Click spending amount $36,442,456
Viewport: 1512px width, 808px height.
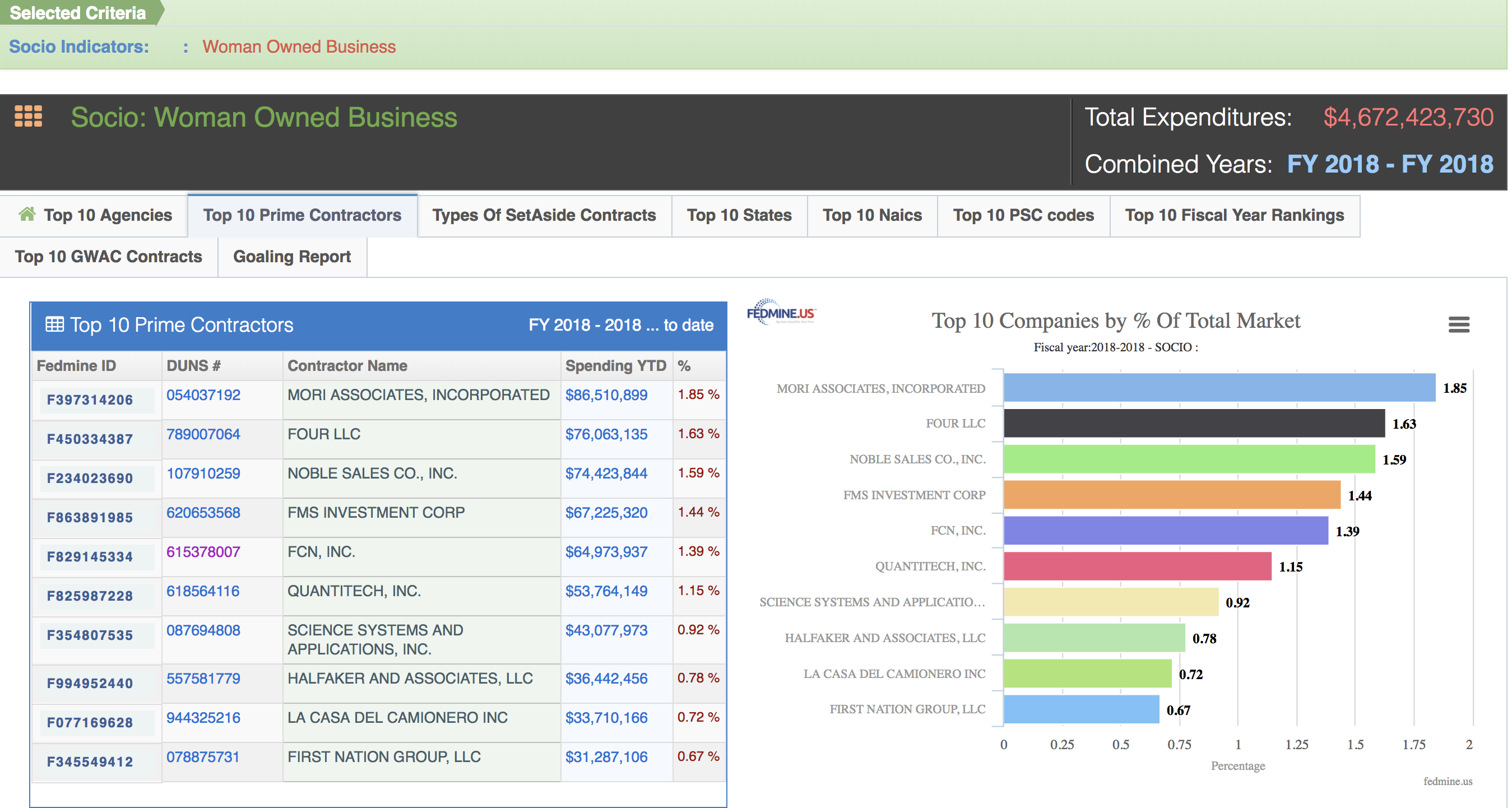point(606,679)
